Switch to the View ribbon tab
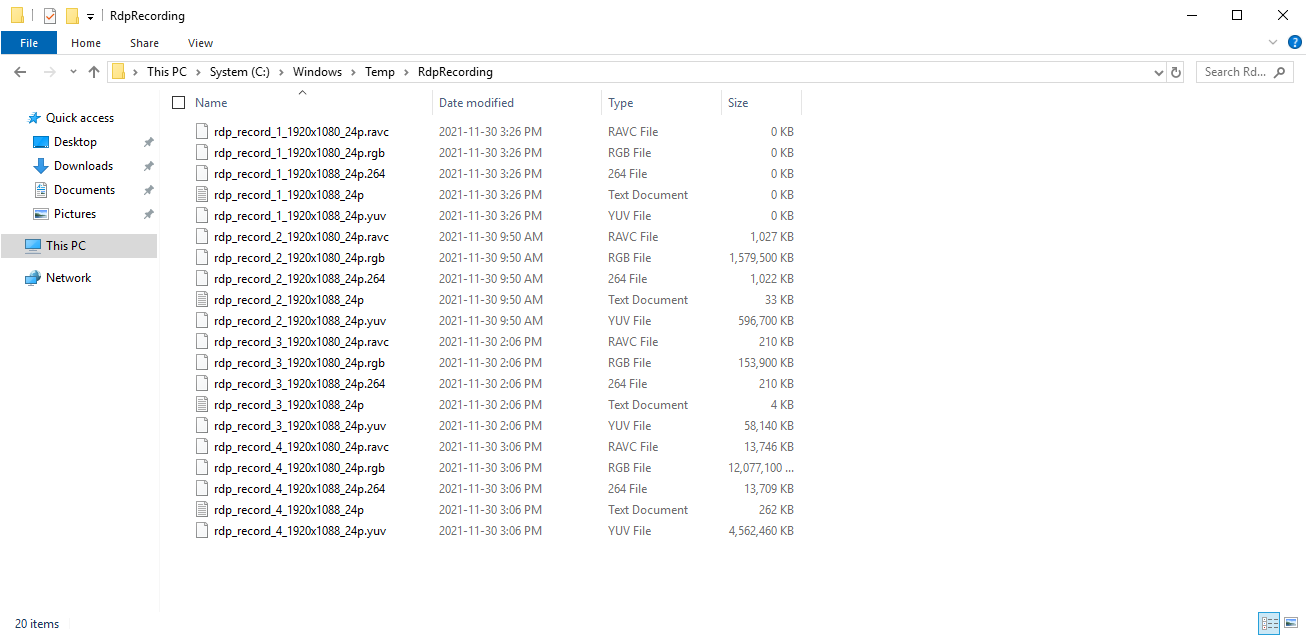 [200, 43]
